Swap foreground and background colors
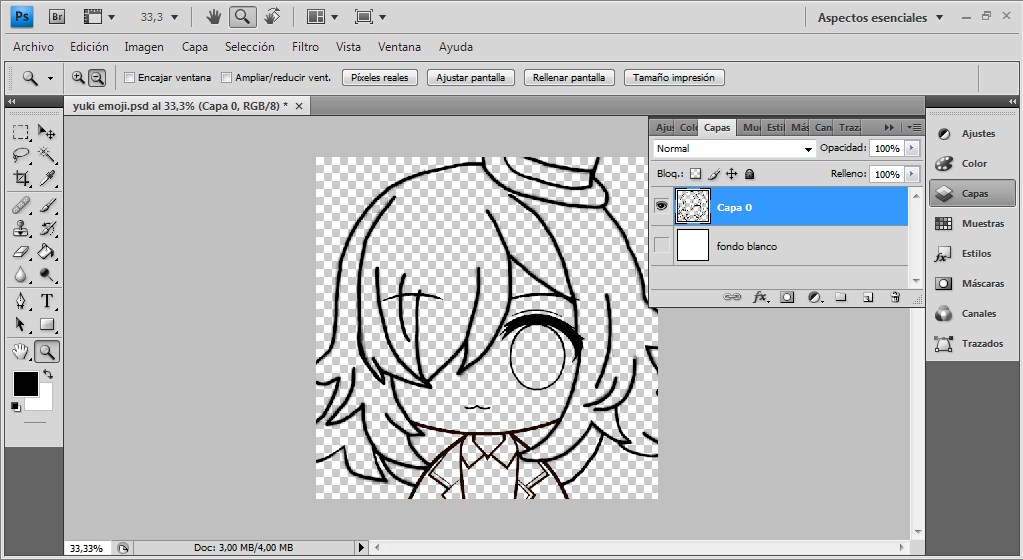 click(x=48, y=374)
